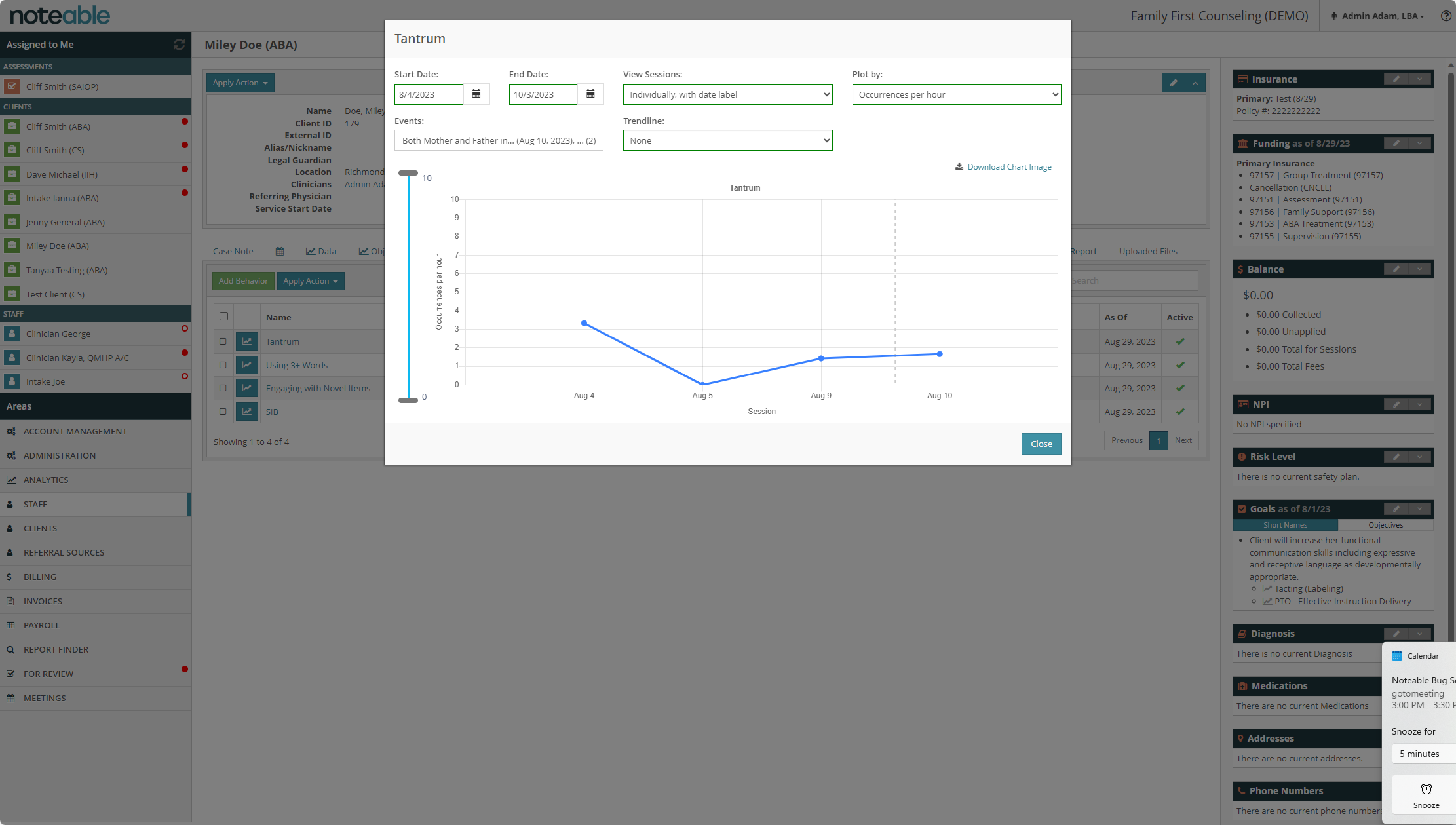This screenshot has height=825, width=1456.
Task: Check the Engaging with Novel Items checkbox
Action: [223, 388]
